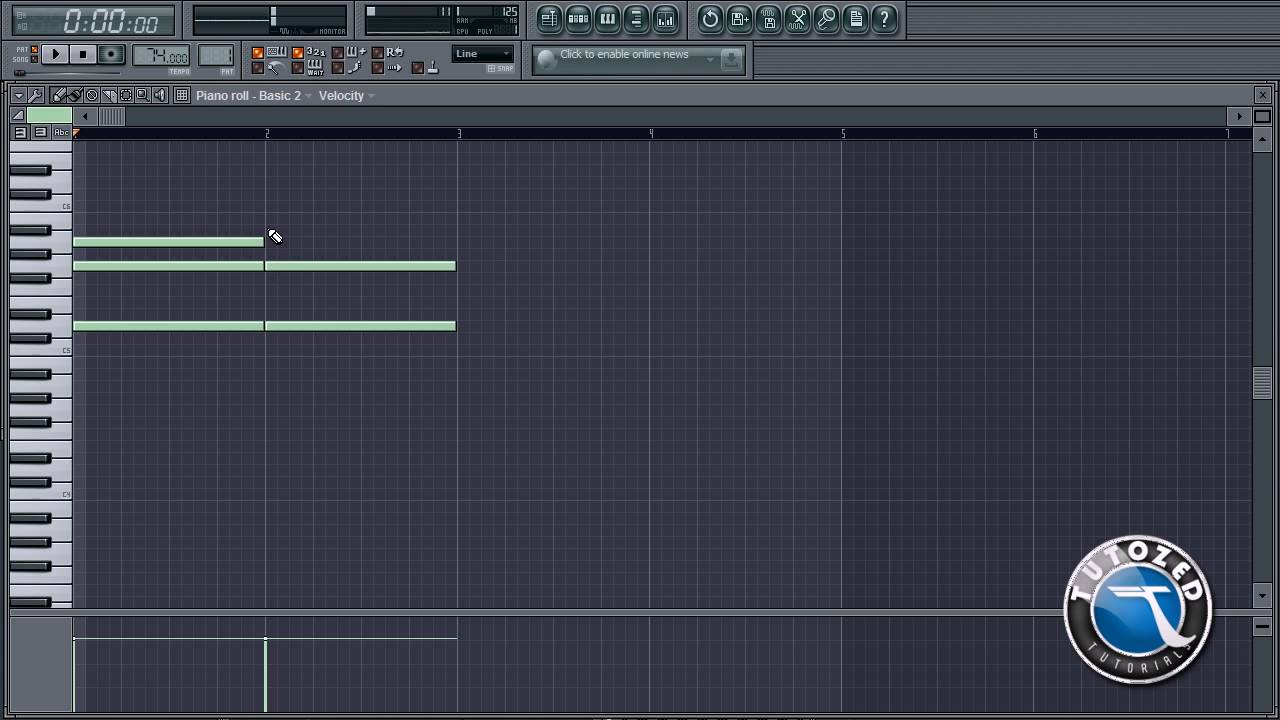Open the Line snap dropdown
1280x720 pixels.
[x=482, y=54]
